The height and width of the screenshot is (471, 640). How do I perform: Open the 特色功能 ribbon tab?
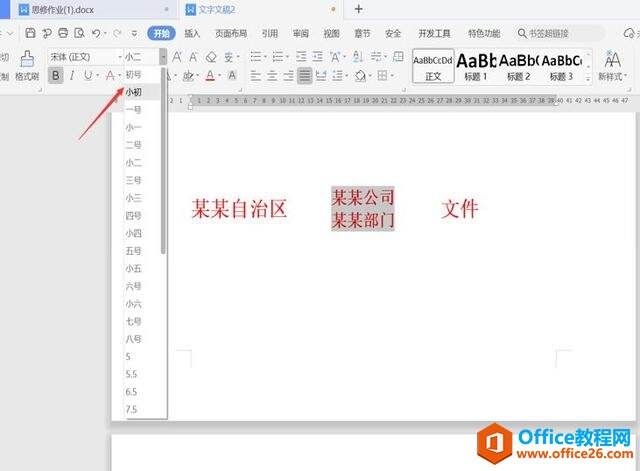point(484,33)
